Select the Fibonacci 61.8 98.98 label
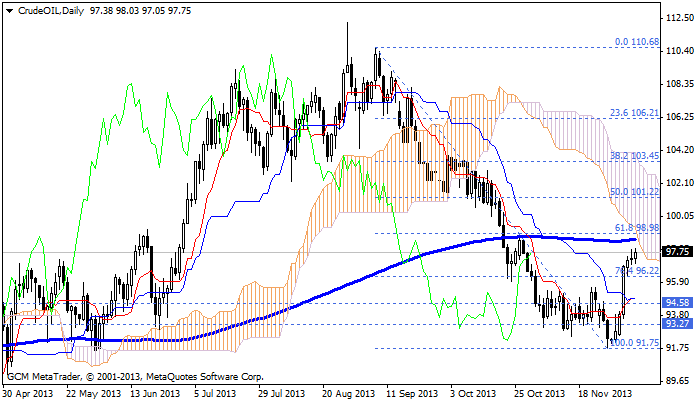This screenshot has width=700, height=402. pyautogui.click(x=636, y=228)
